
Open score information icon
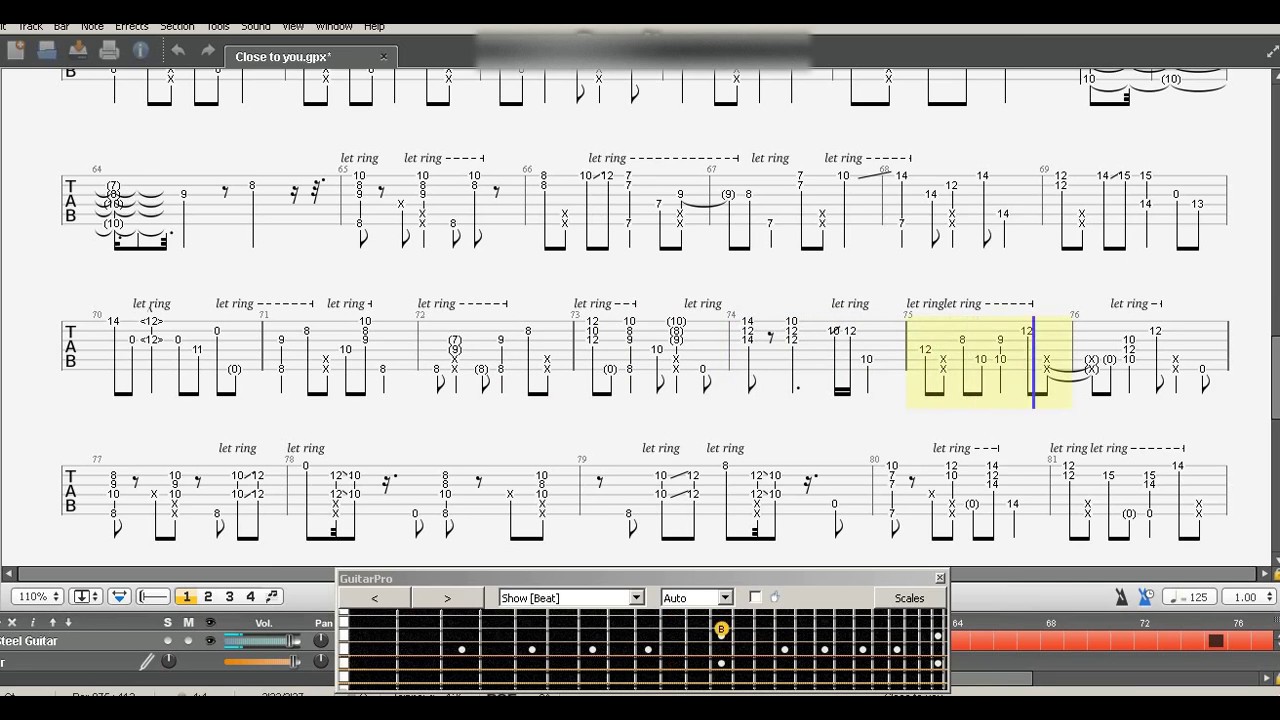pos(140,50)
